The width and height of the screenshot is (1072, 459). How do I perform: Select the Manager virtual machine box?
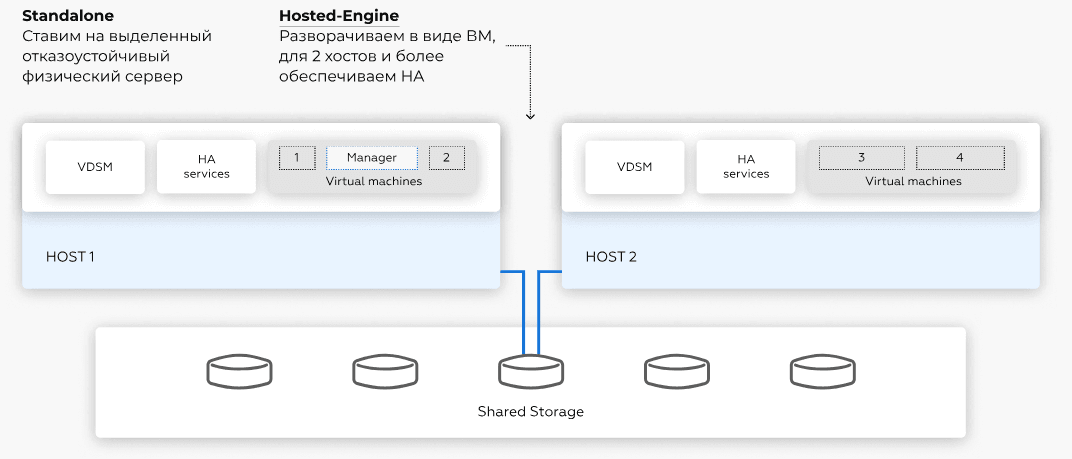coord(371,158)
